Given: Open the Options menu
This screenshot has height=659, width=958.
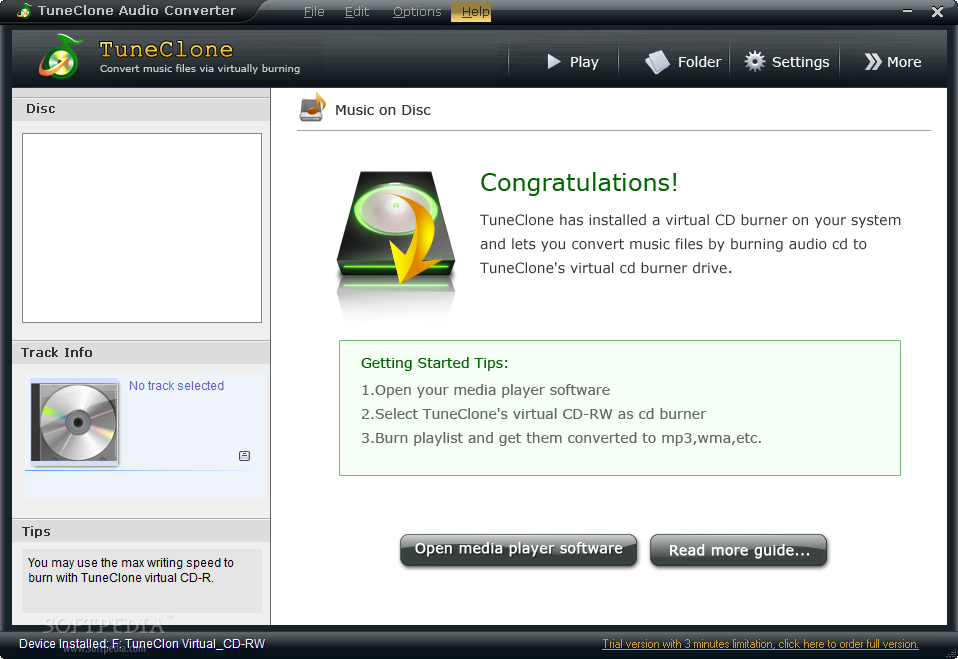Looking at the screenshot, I should click(417, 12).
